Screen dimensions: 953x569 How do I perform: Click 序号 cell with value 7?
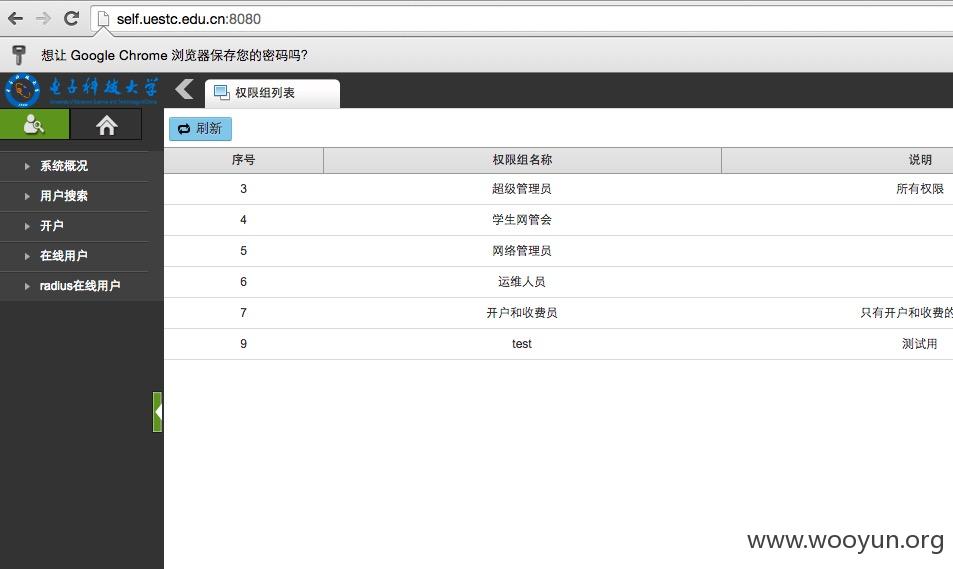pyautogui.click(x=244, y=313)
